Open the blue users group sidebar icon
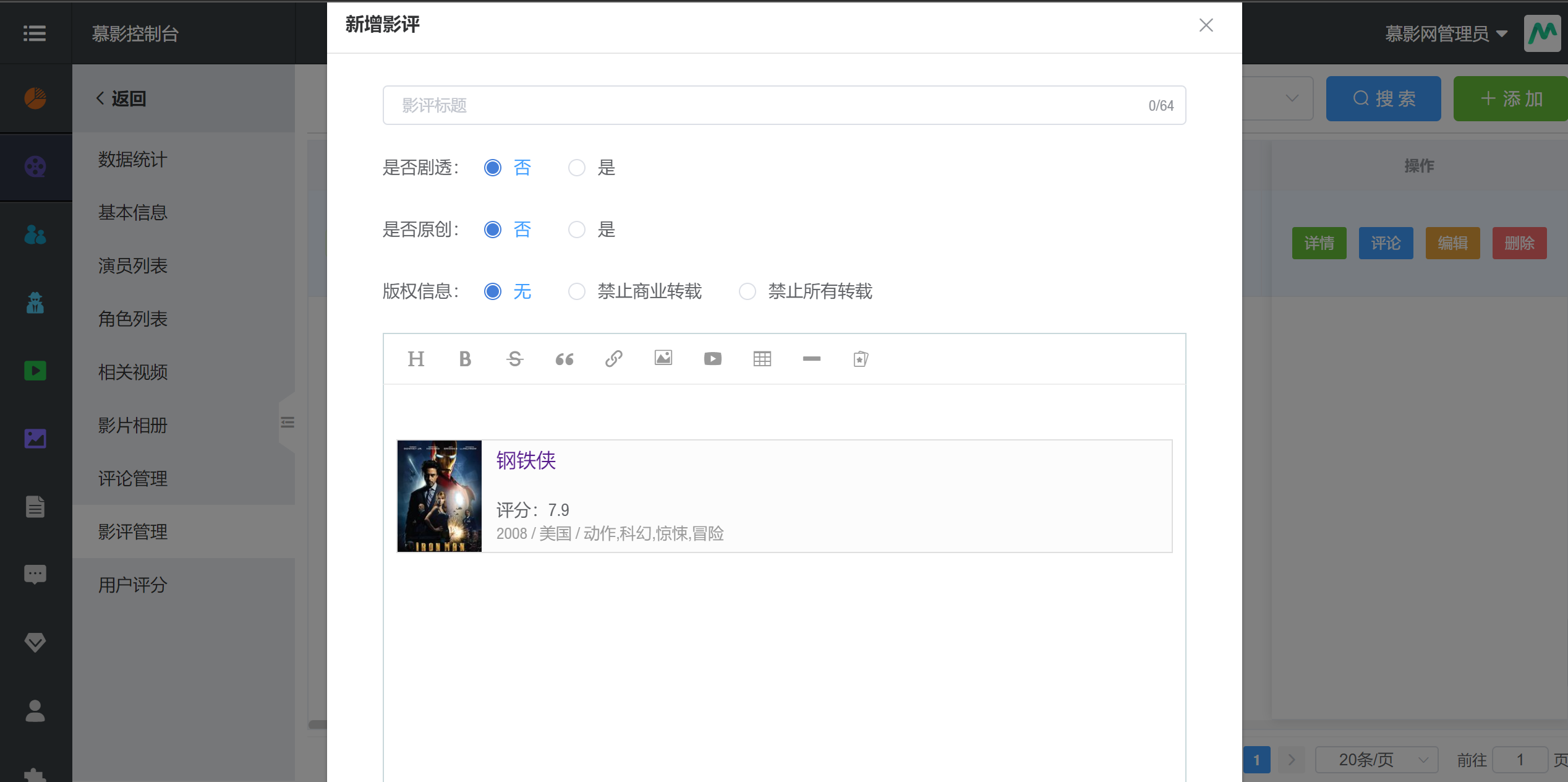1568x782 pixels. point(35,234)
